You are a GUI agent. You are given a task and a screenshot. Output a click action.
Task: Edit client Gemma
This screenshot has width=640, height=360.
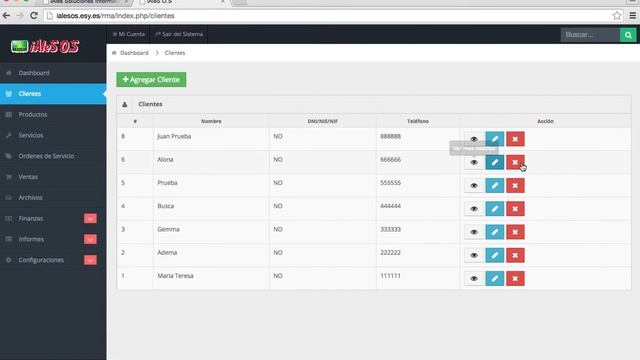pos(495,232)
